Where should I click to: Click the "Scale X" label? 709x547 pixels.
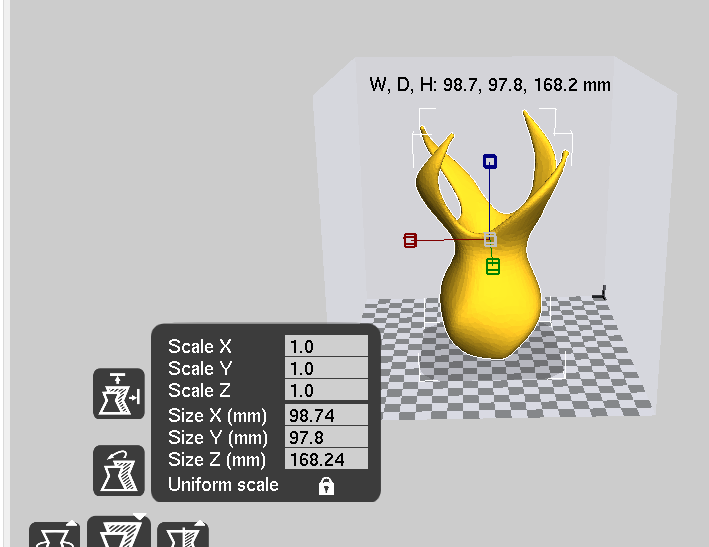[199, 347]
